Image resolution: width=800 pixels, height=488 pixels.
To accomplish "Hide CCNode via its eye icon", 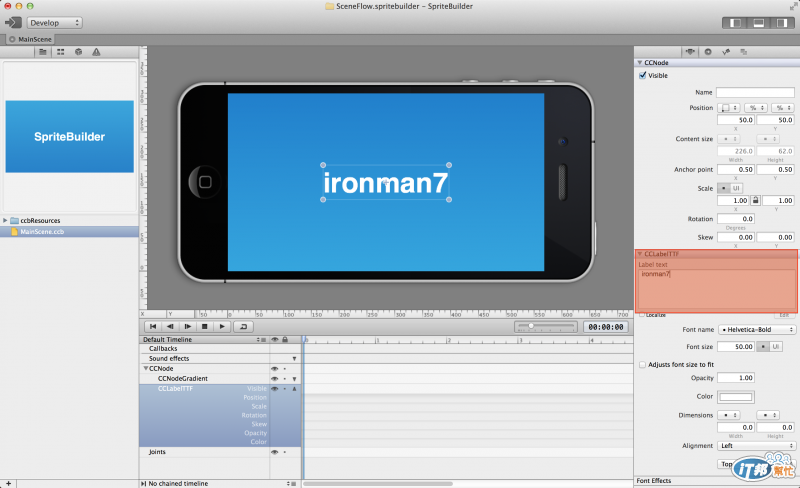I will pos(274,369).
